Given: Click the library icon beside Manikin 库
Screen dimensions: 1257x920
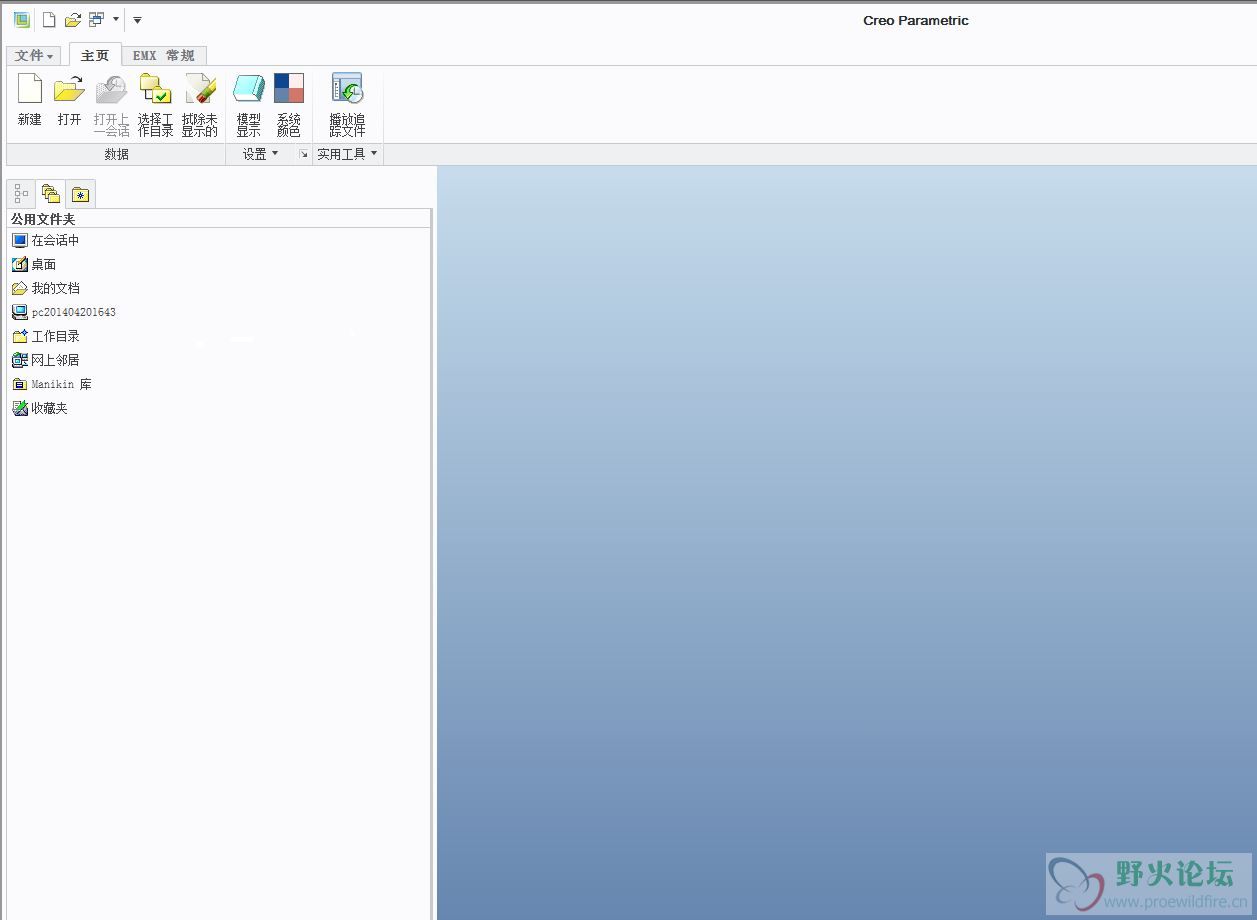Looking at the screenshot, I should (x=20, y=384).
